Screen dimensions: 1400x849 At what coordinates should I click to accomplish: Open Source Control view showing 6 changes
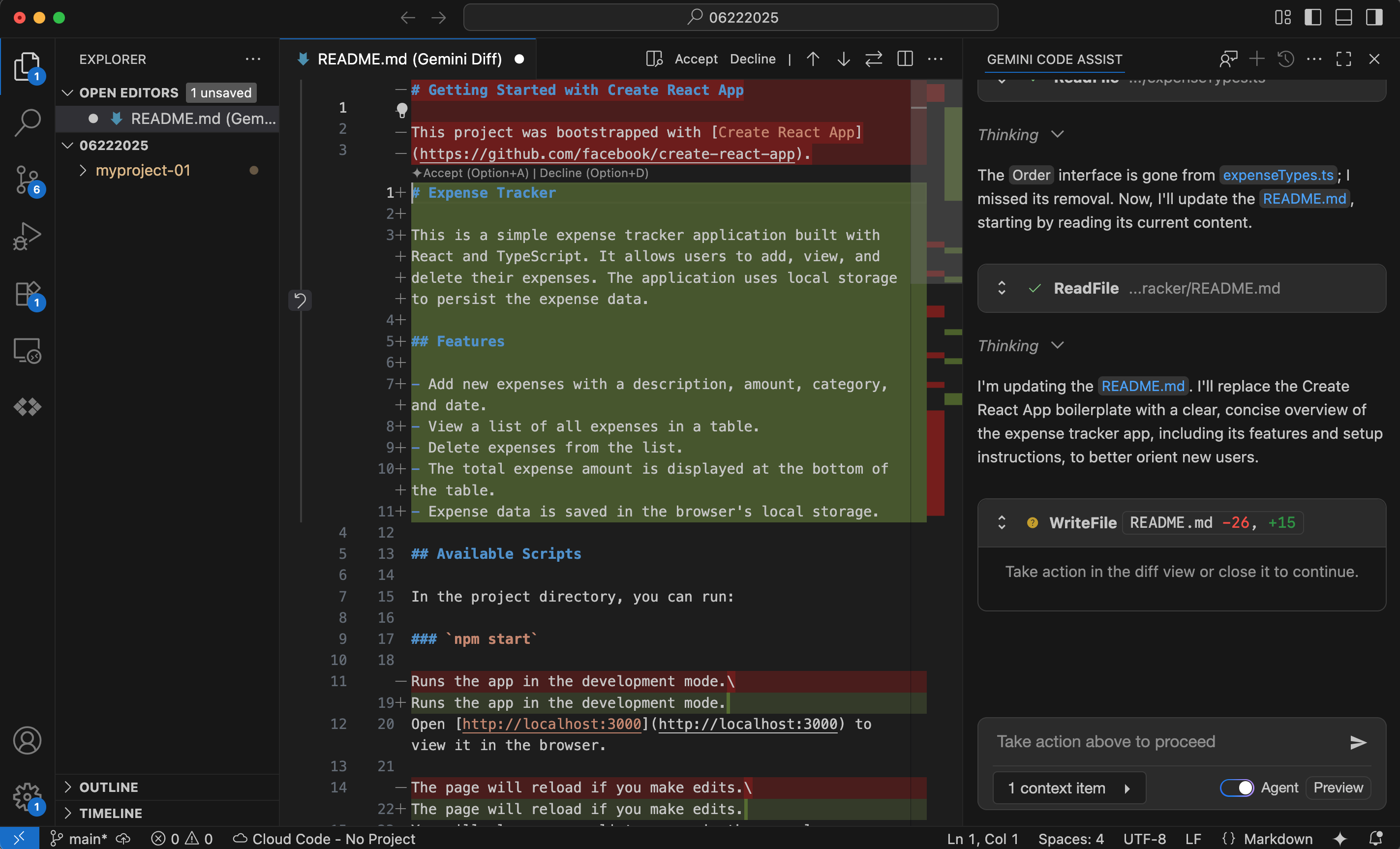click(x=27, y=180)
